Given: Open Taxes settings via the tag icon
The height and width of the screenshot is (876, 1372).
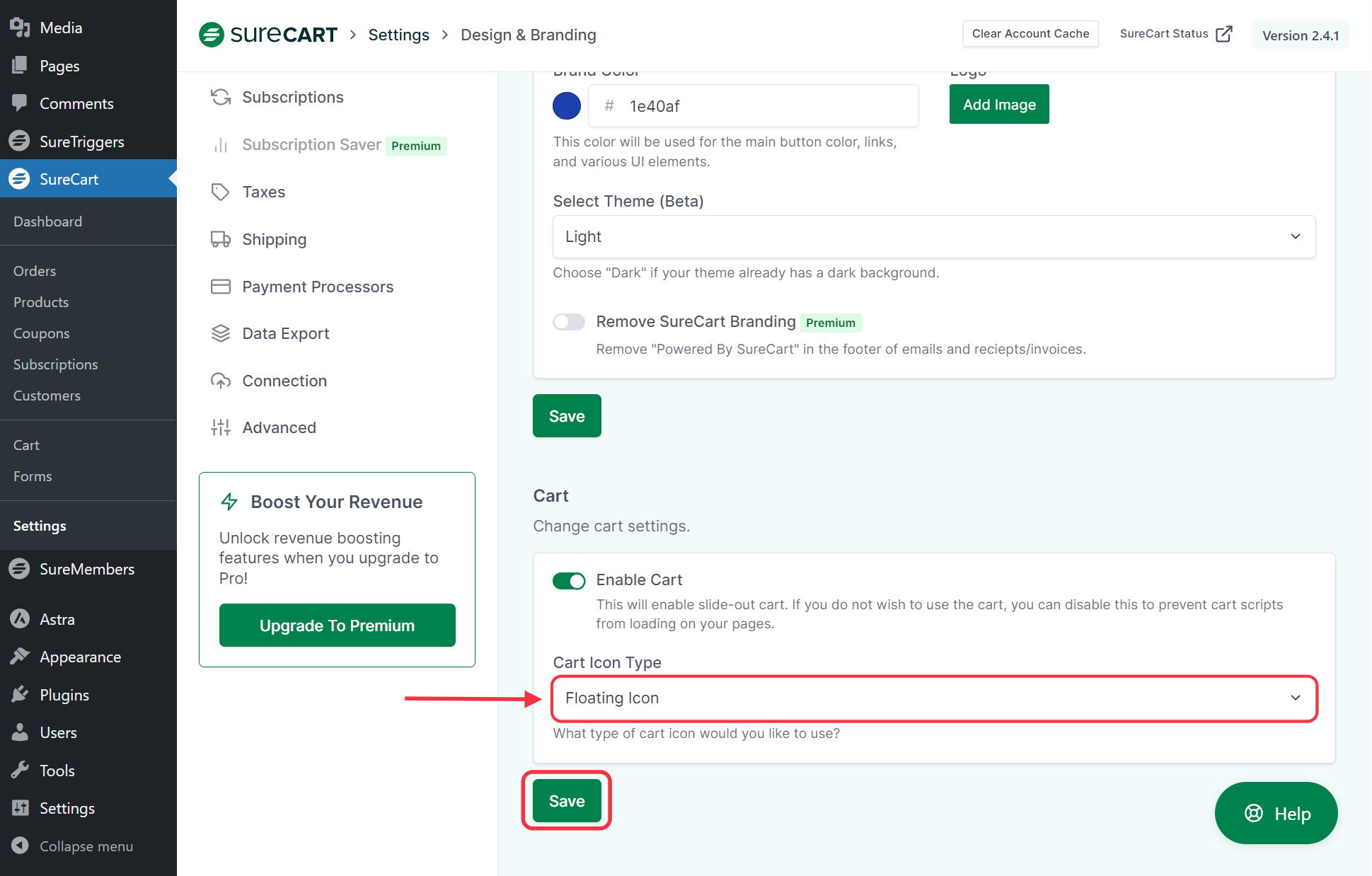Looking at the screenshot, I should [220, 192].
